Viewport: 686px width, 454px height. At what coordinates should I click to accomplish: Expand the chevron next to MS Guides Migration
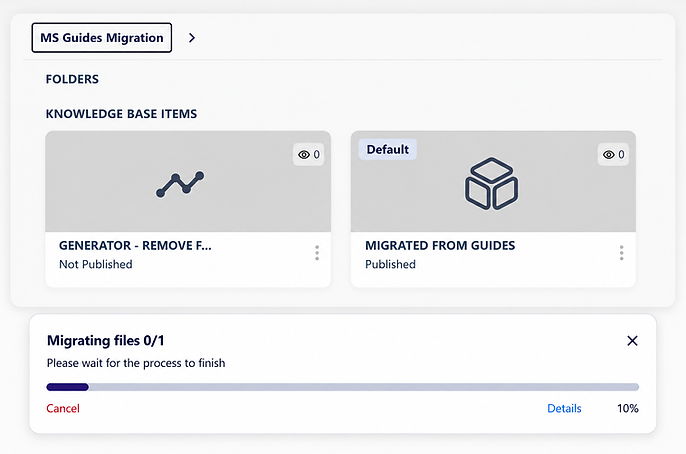(x=192, y=38)
